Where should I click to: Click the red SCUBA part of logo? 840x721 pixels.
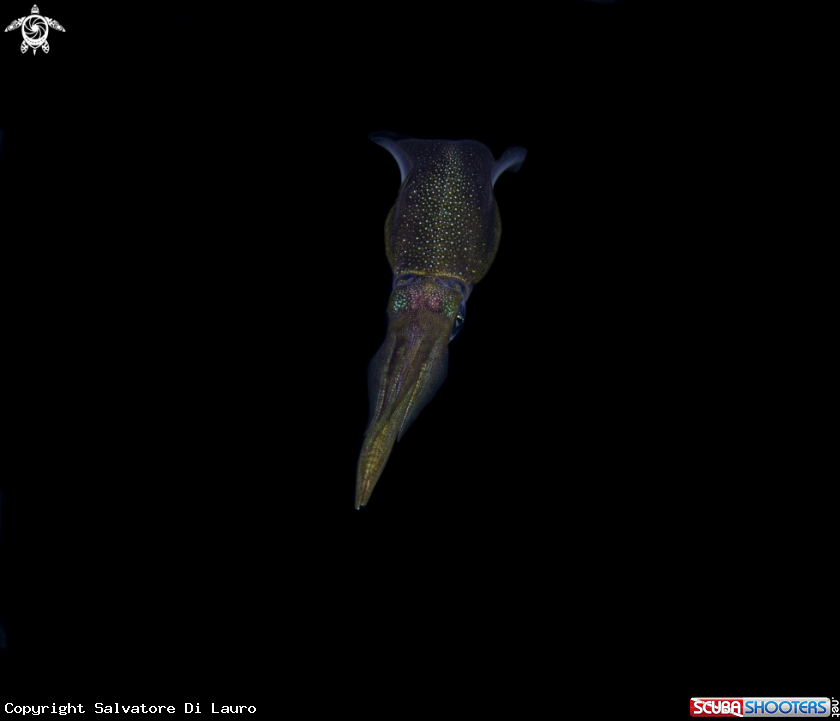pos(716,708)
